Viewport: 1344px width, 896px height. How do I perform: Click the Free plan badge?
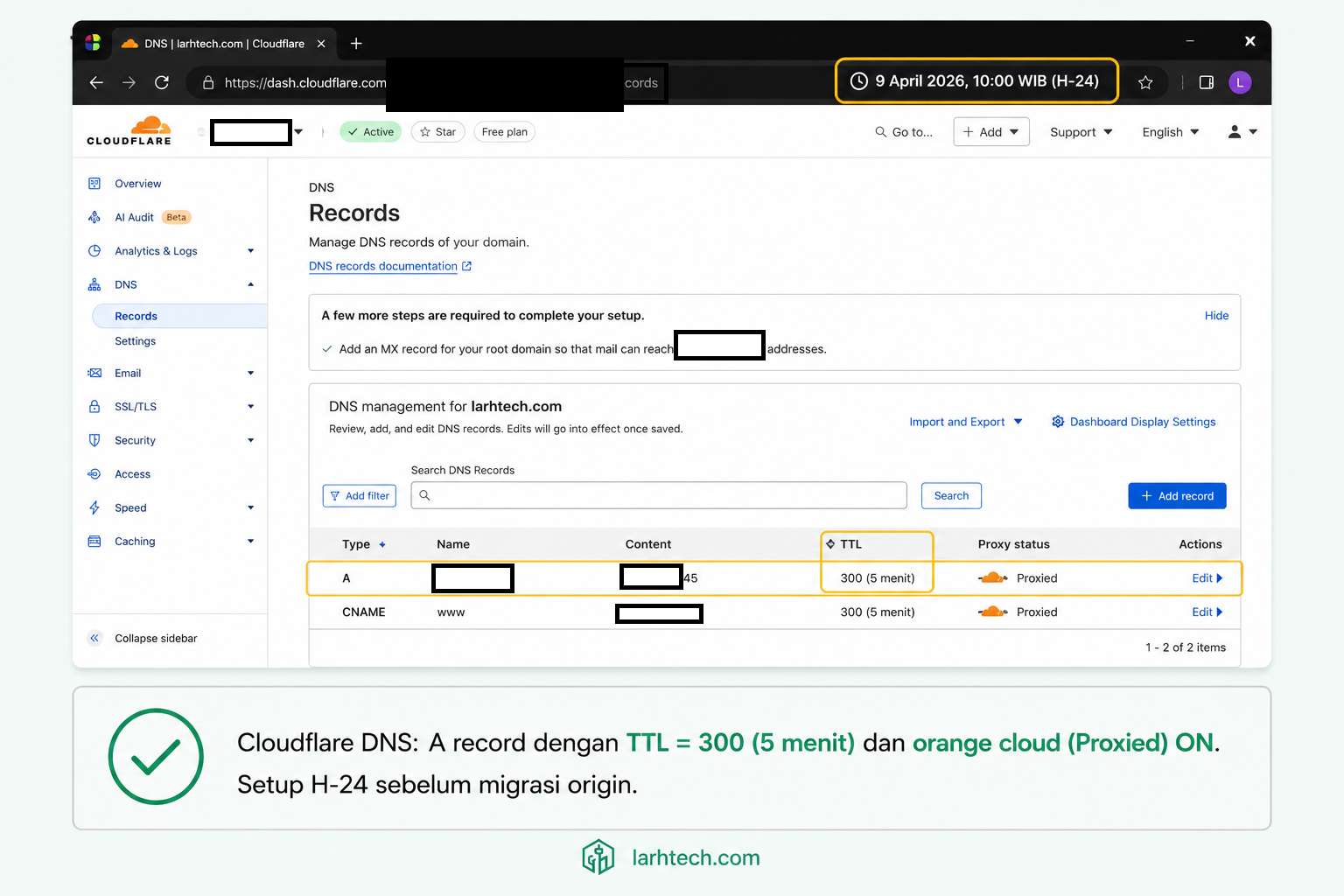[x=505, y=132]
